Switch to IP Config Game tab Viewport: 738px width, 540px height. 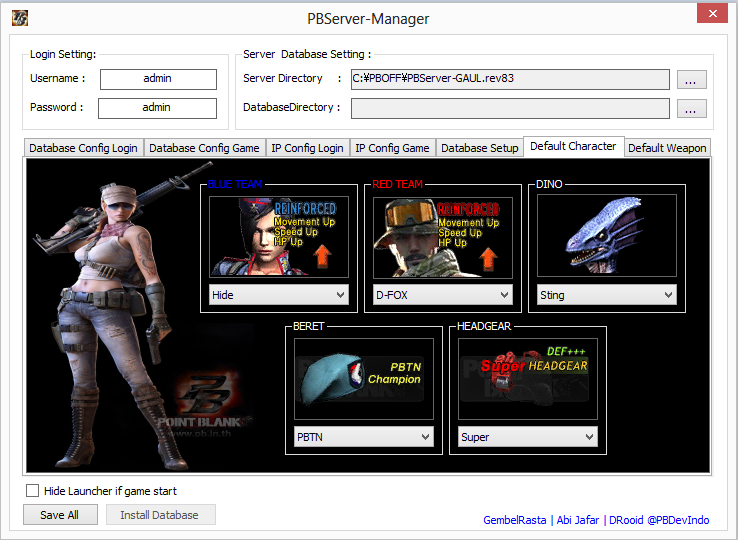tap(392, 148)
